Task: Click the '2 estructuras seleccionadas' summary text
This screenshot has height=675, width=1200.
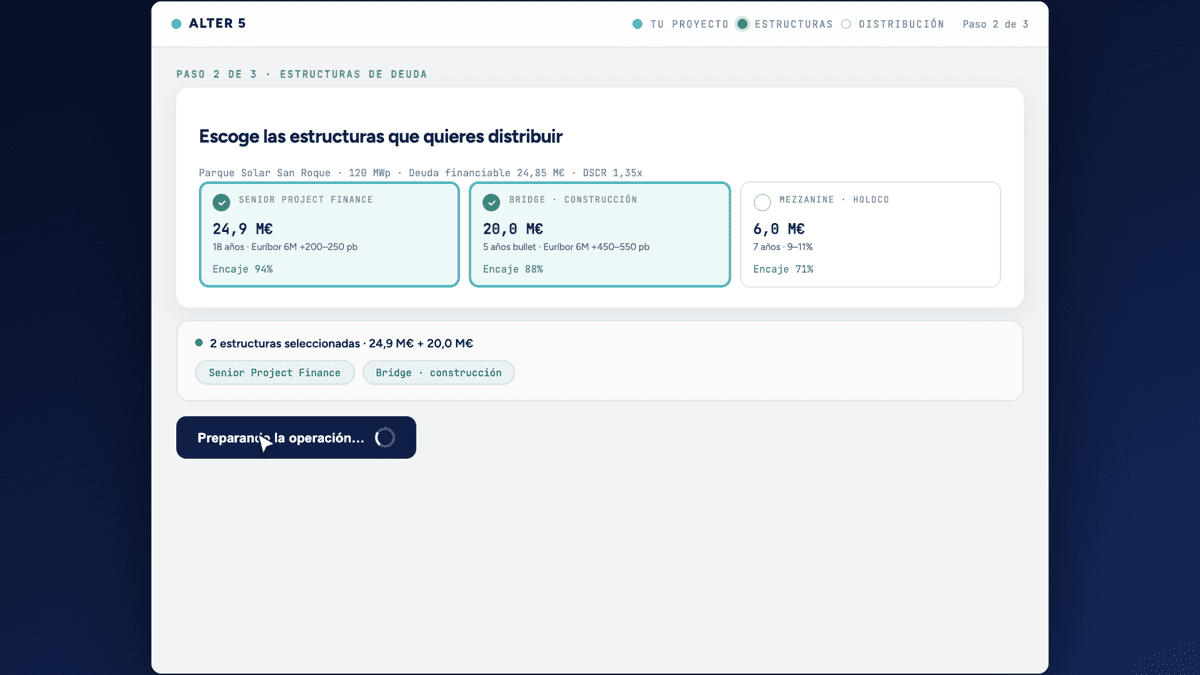Action: coord(341,343)
